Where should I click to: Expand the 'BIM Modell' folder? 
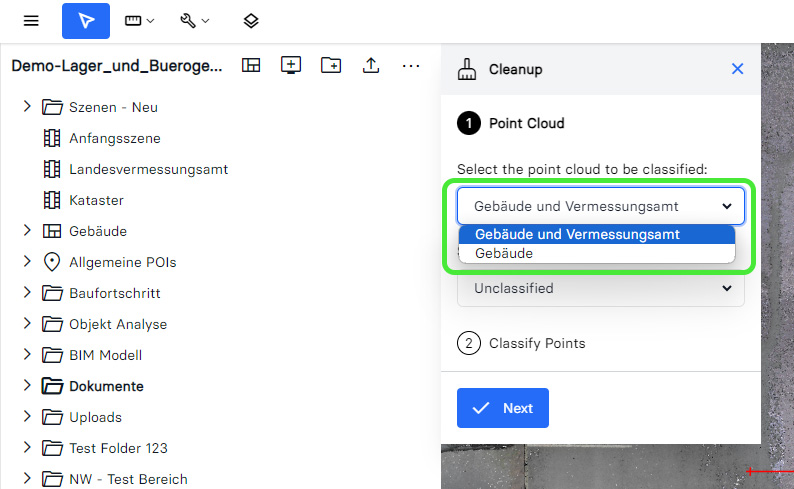pos(27,355)
